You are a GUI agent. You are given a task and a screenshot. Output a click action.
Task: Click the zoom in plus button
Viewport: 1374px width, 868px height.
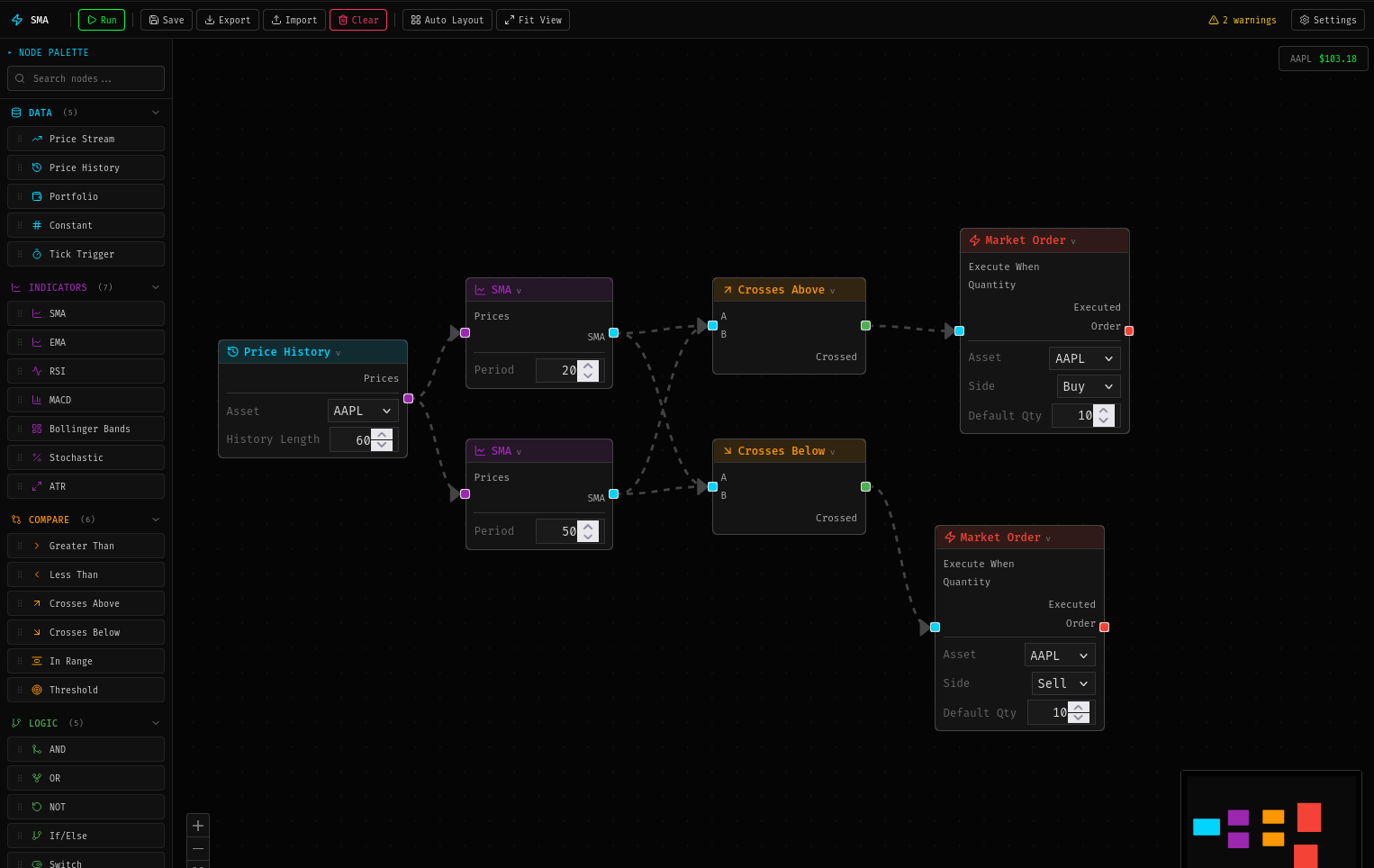click(x=198, y=826)
